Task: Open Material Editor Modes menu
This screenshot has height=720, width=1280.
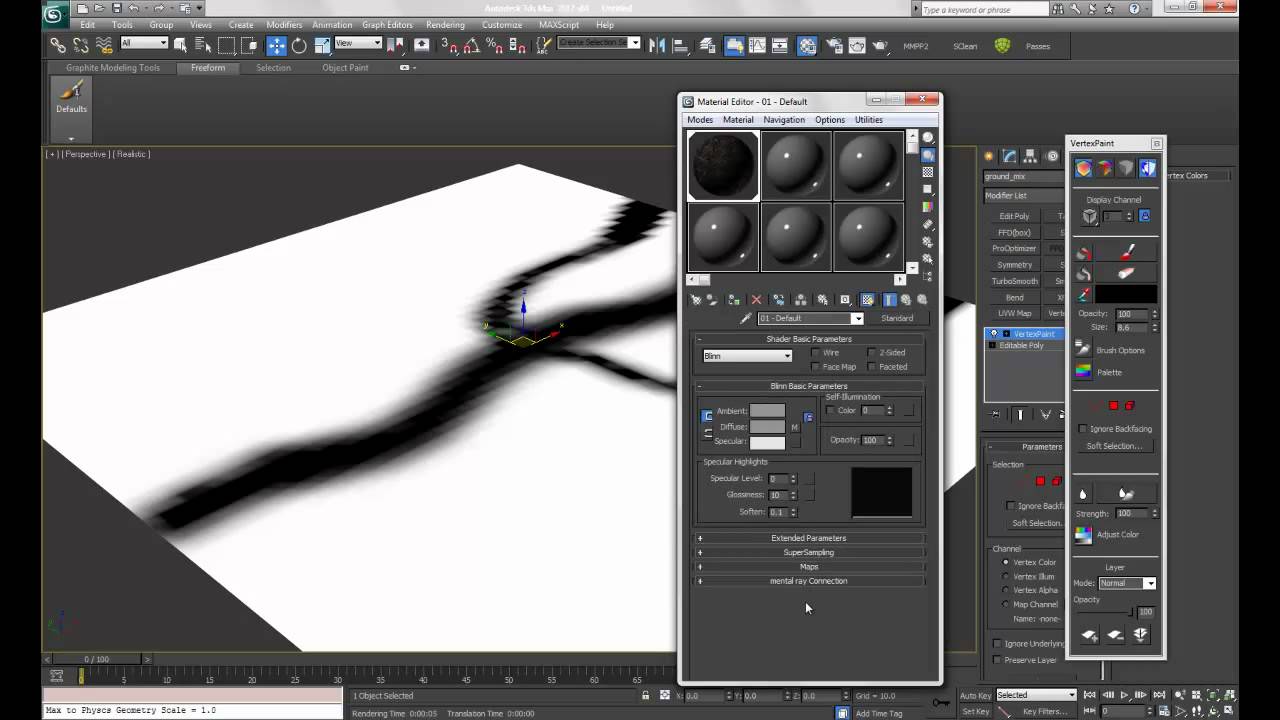Action: (x=700, y=120)
